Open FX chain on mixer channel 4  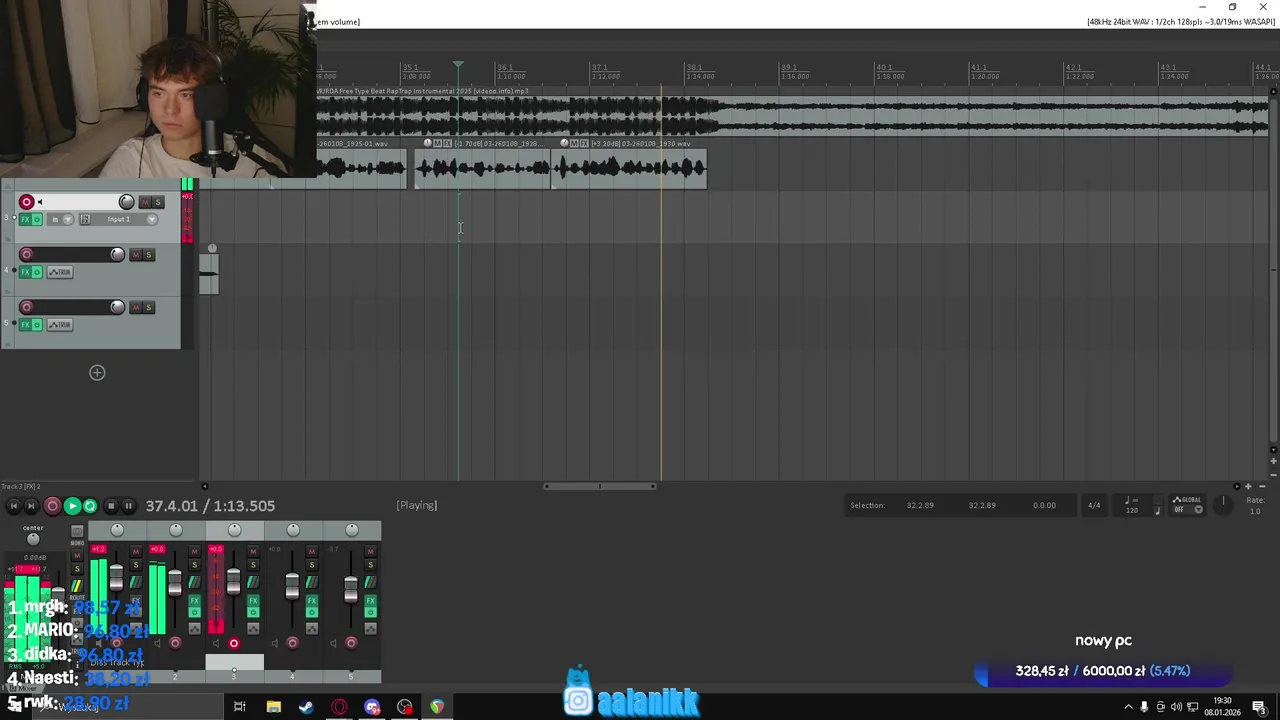pos(311,600)
